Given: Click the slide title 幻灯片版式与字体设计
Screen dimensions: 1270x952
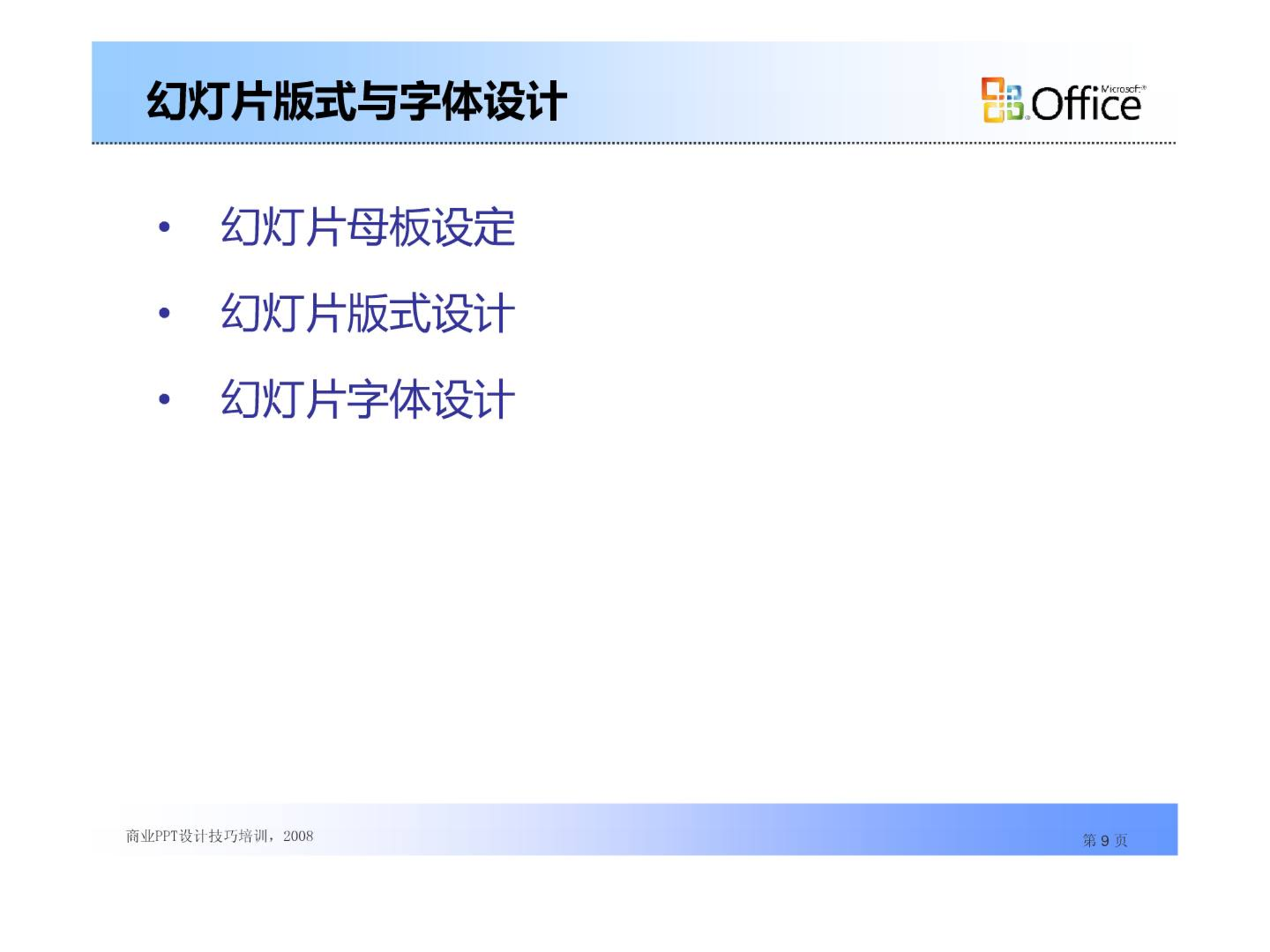Looking at the screenshot, I should click(357, 101).
